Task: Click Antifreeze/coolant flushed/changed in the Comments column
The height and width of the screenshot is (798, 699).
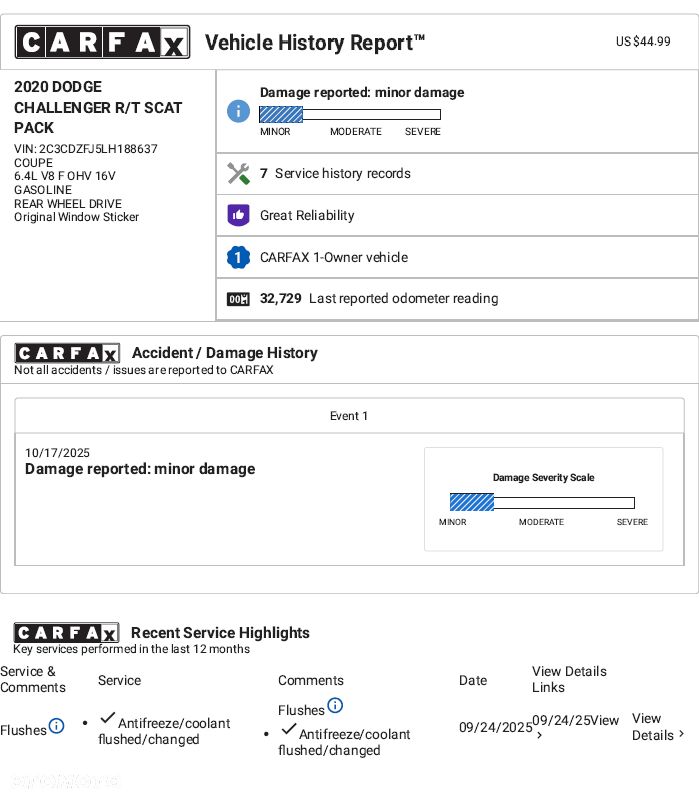Action: 344,742
